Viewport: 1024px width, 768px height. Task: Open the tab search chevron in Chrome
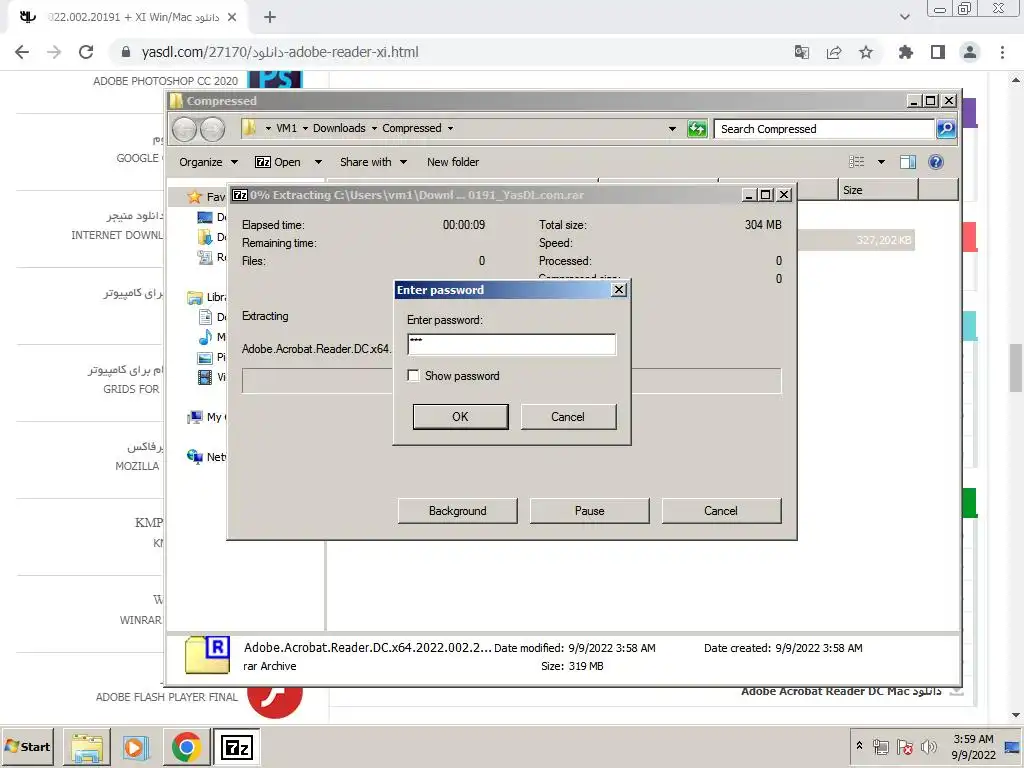tap(904, 17)
